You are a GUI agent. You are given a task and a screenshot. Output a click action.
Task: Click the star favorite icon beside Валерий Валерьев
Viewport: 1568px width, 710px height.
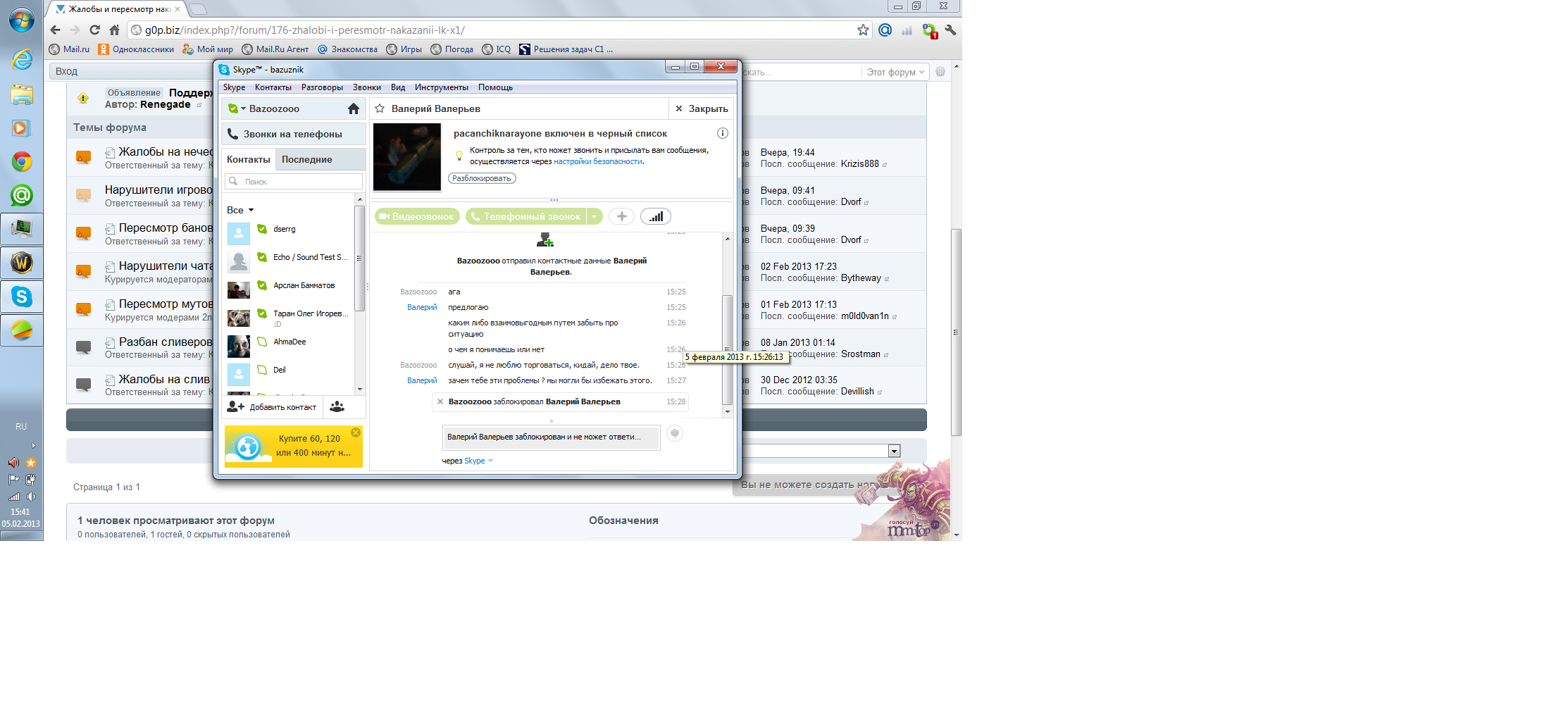380,108
